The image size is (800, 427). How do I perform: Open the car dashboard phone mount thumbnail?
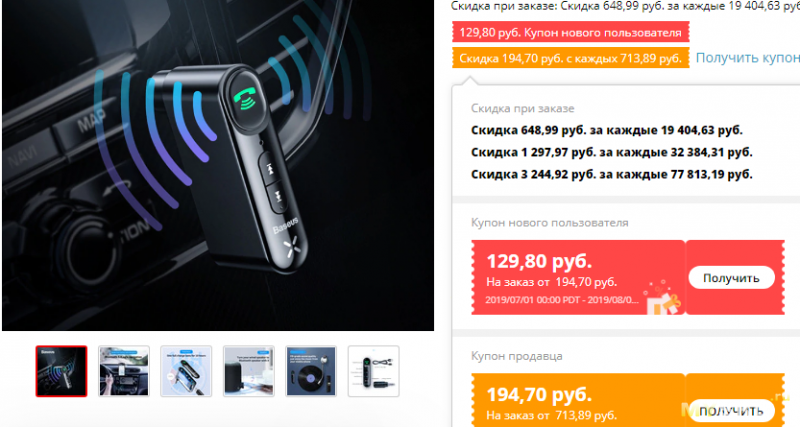tap(124, 371)
